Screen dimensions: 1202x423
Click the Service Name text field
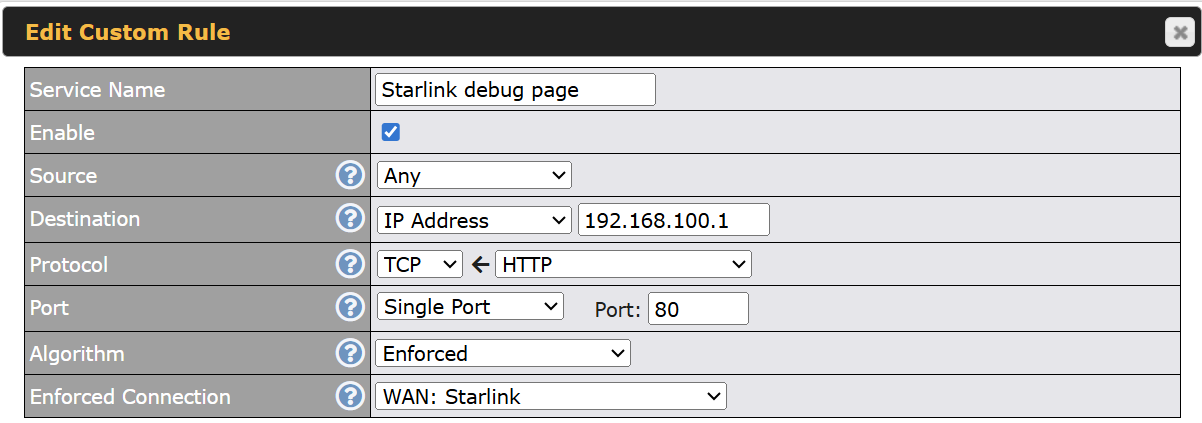(516, 89)
